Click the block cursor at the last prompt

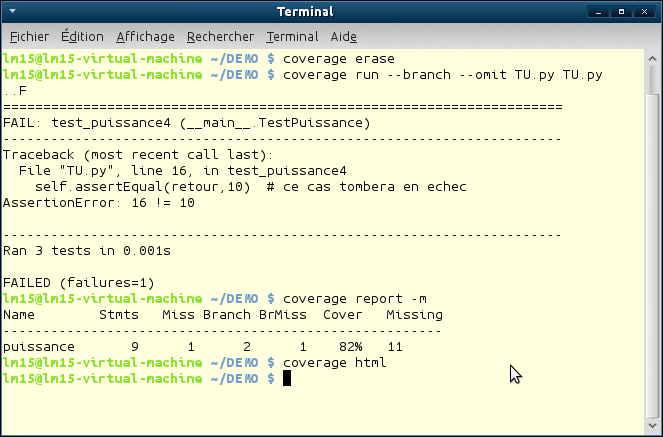(x=287, y=379)
